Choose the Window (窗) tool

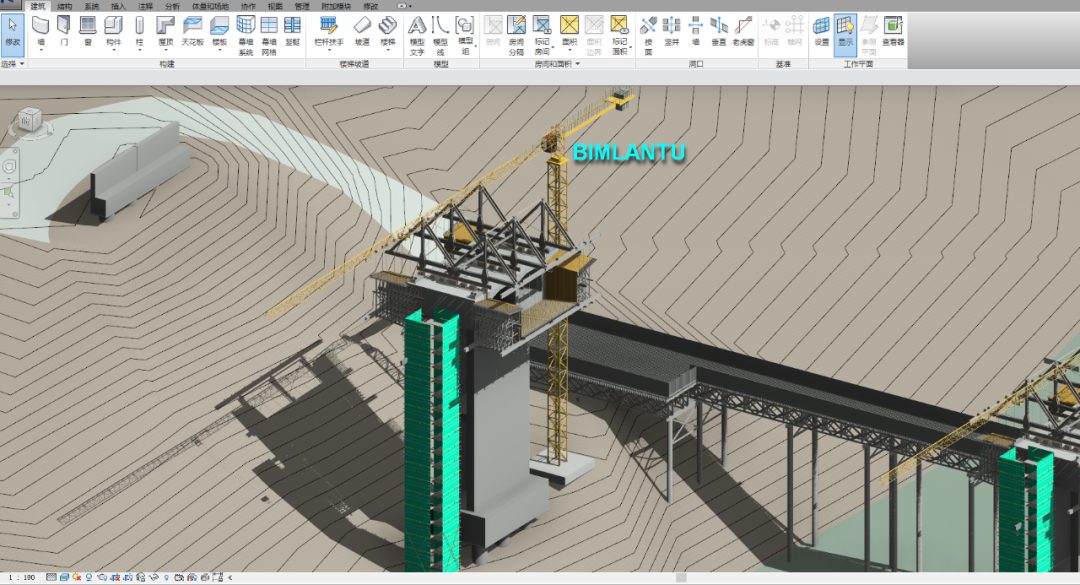(87, 31)
